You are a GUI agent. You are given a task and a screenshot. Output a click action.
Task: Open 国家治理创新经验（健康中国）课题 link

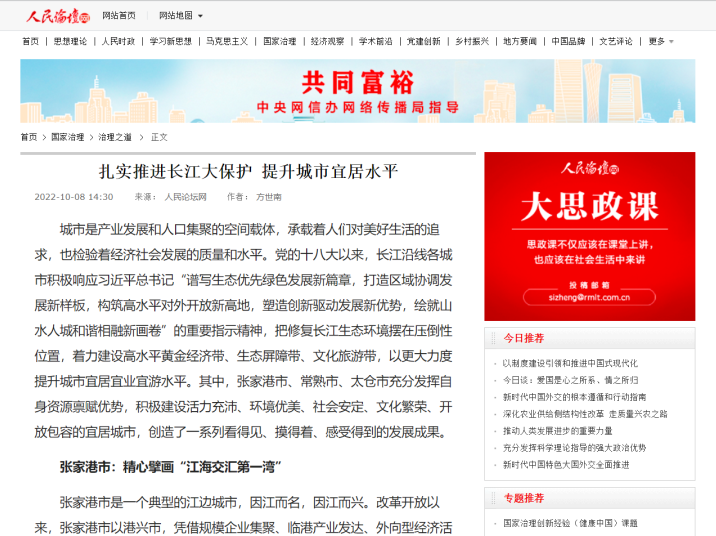pyautogui.click(x=570, y=523)
